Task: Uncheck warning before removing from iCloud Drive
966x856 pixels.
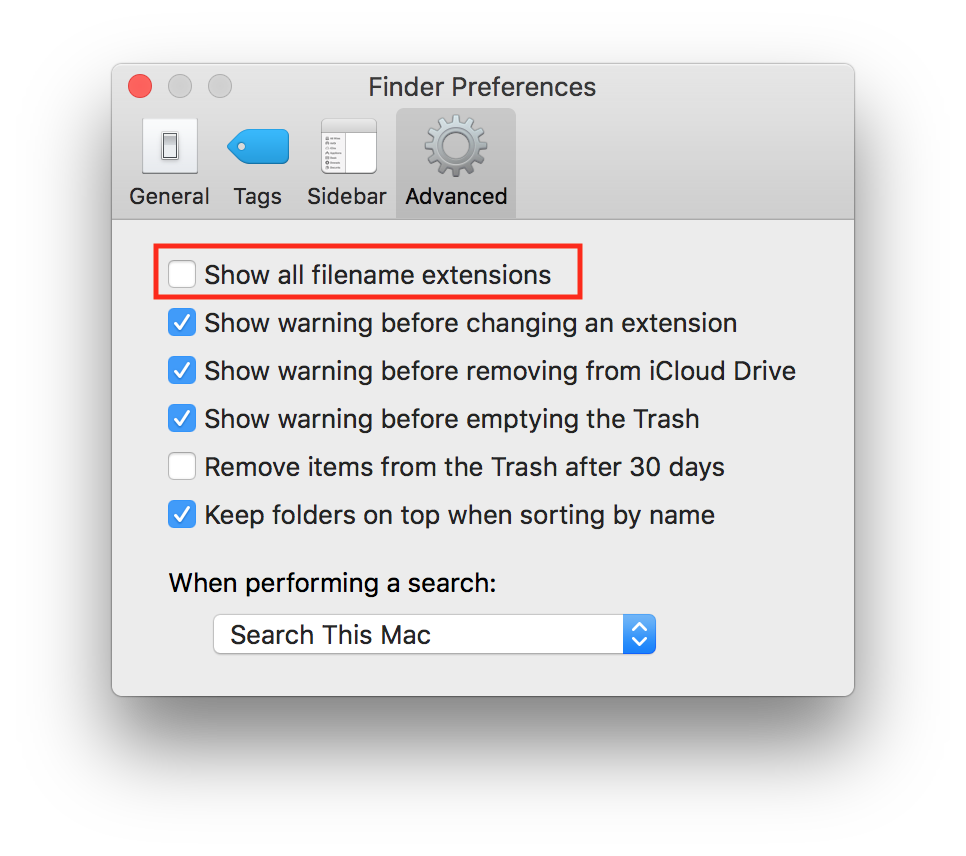Action: [x=182, y=370]
